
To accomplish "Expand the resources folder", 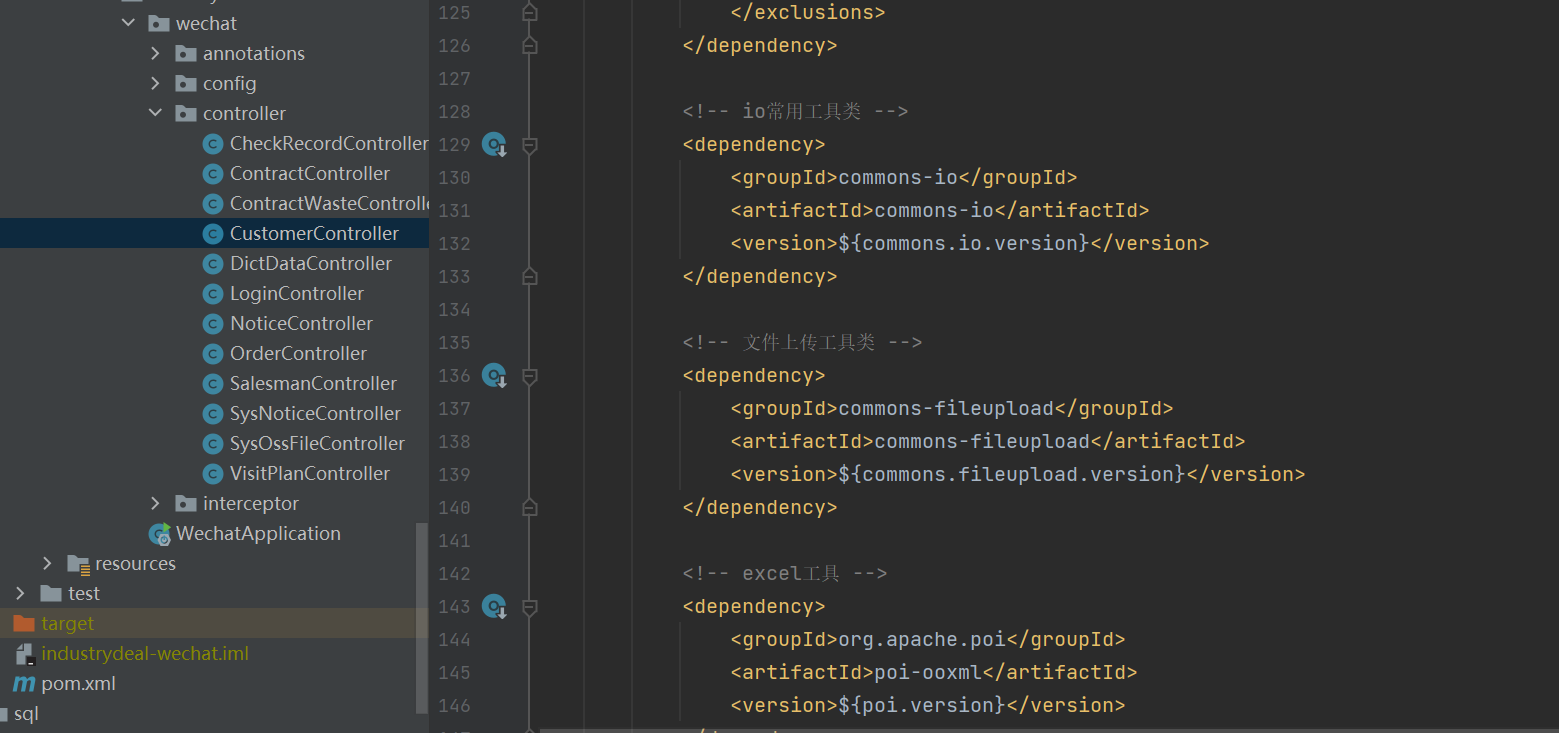I will [47, 563].
